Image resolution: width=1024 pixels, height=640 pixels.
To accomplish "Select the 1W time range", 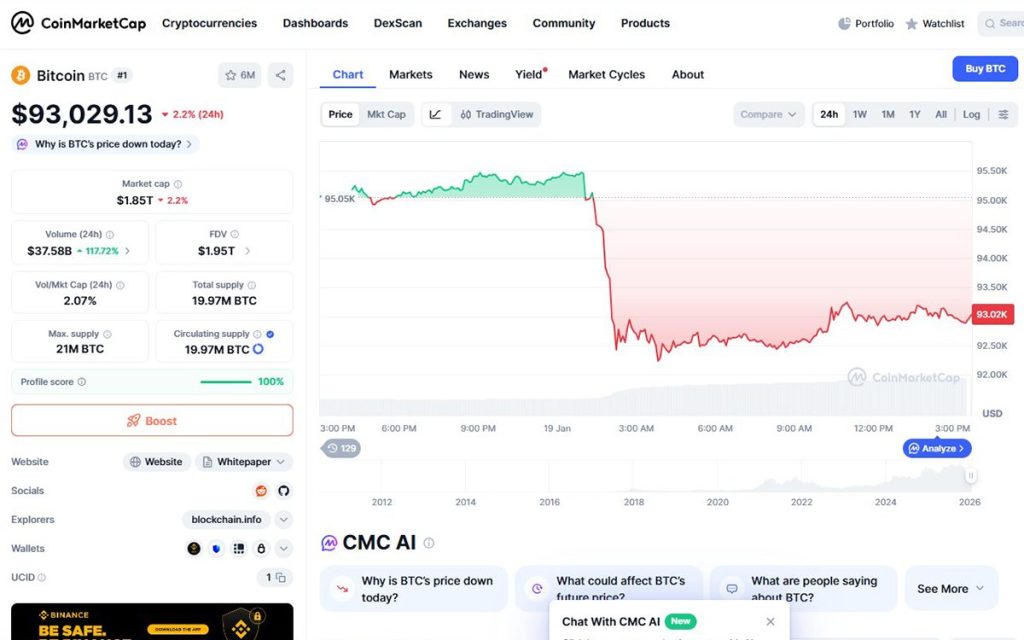I will [860, 115].
